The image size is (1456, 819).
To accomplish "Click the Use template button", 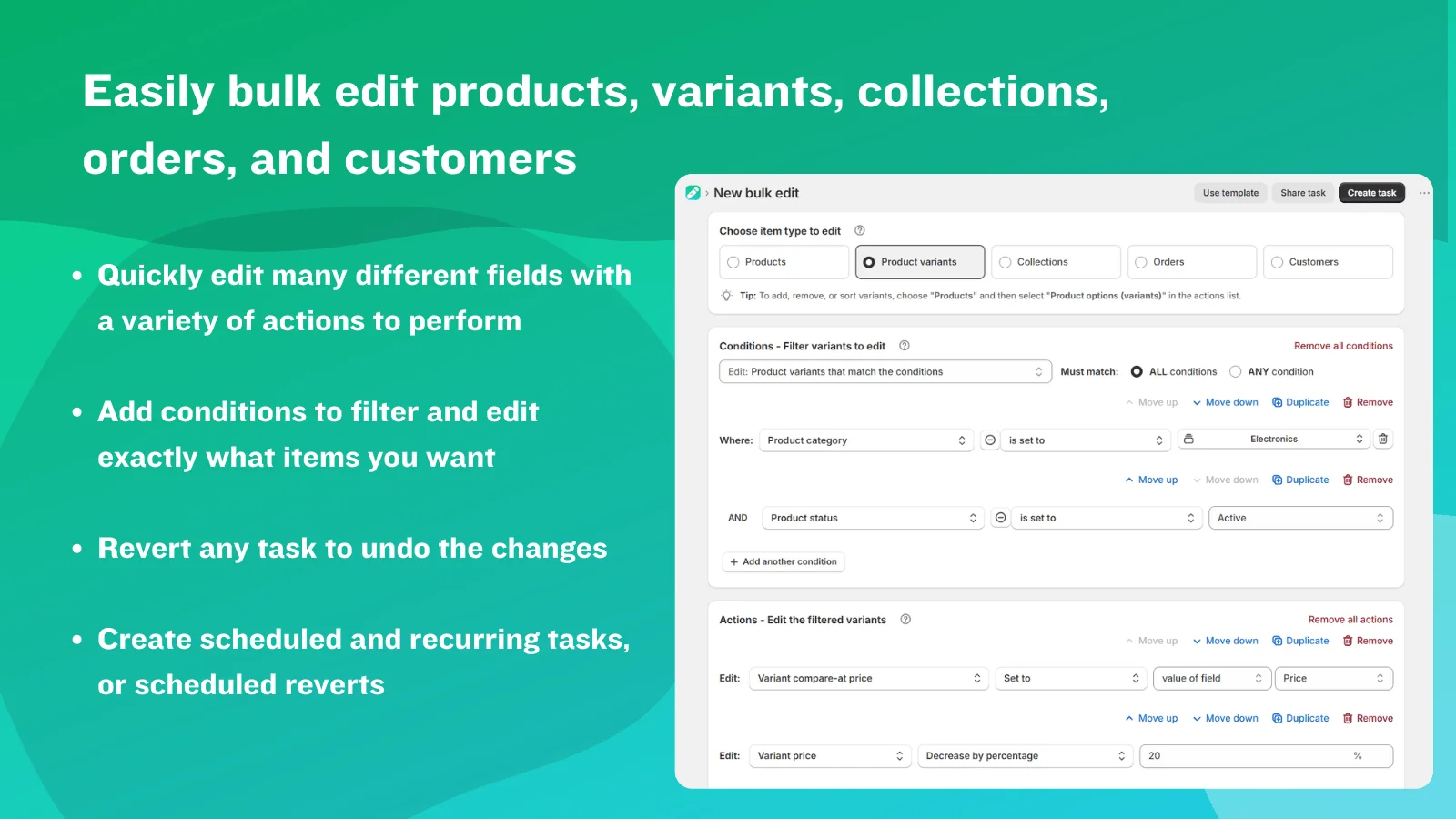I will [1230, 193].
